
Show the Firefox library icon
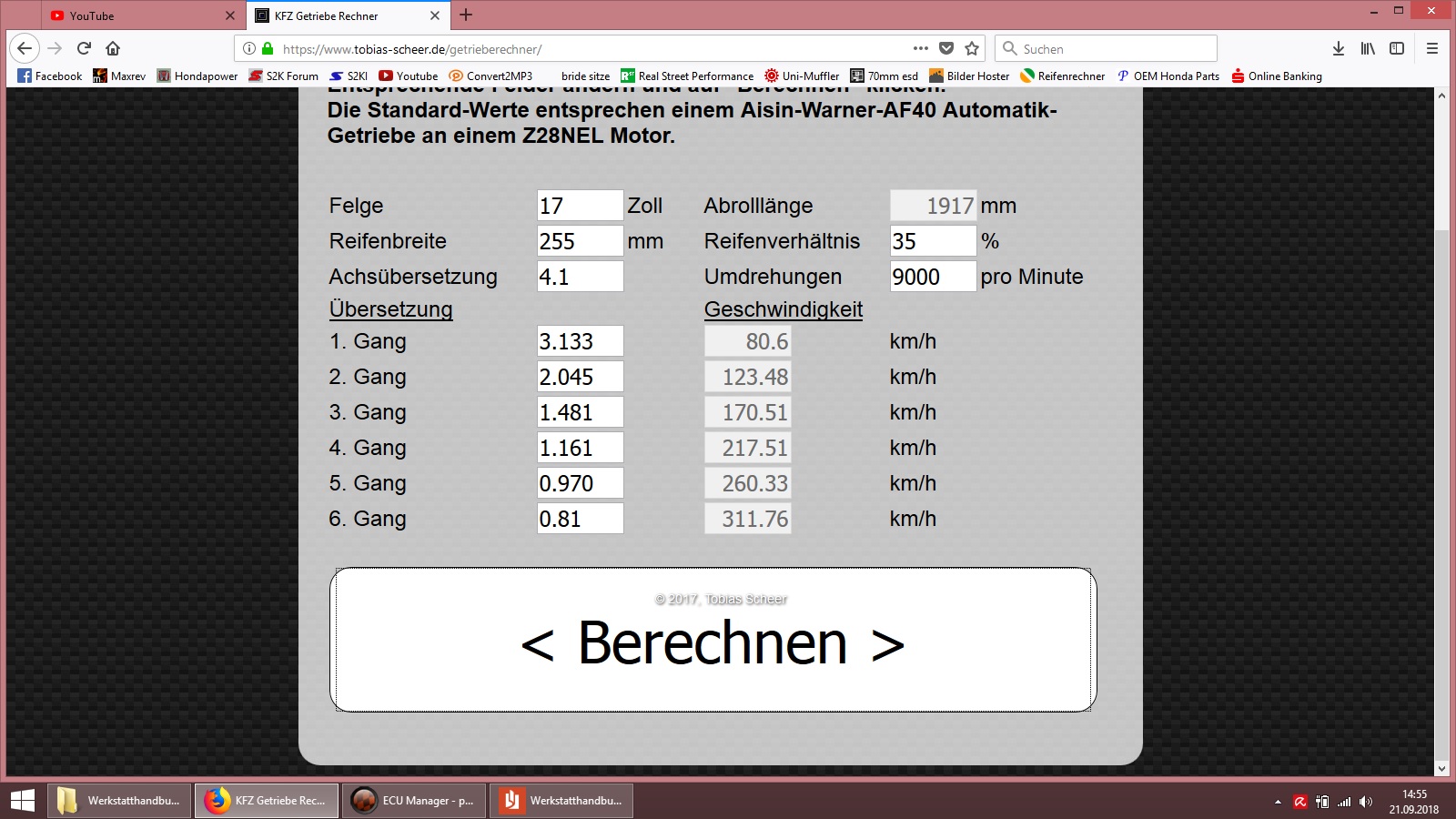(x=1368, y=48)
